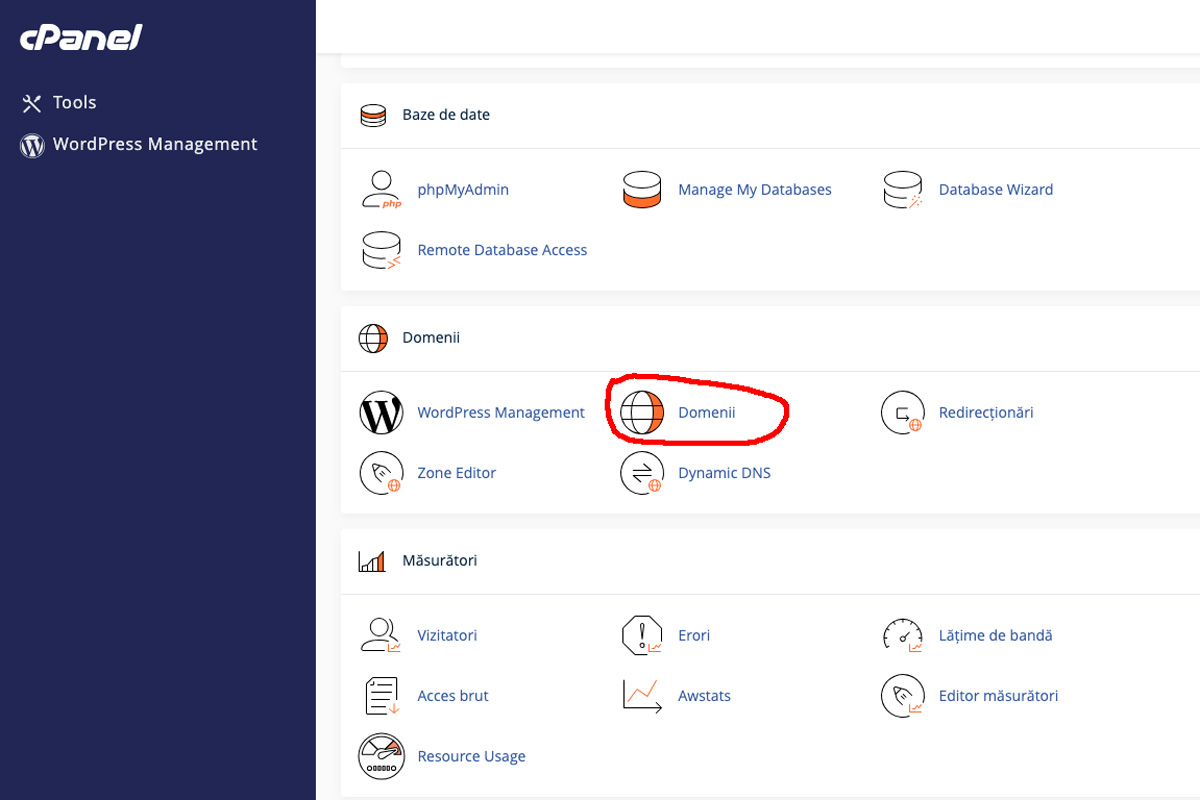The height and width of the screenshot is (800, 1200).
Task: Open Tools in the sidebar
Action: [75, 102]
